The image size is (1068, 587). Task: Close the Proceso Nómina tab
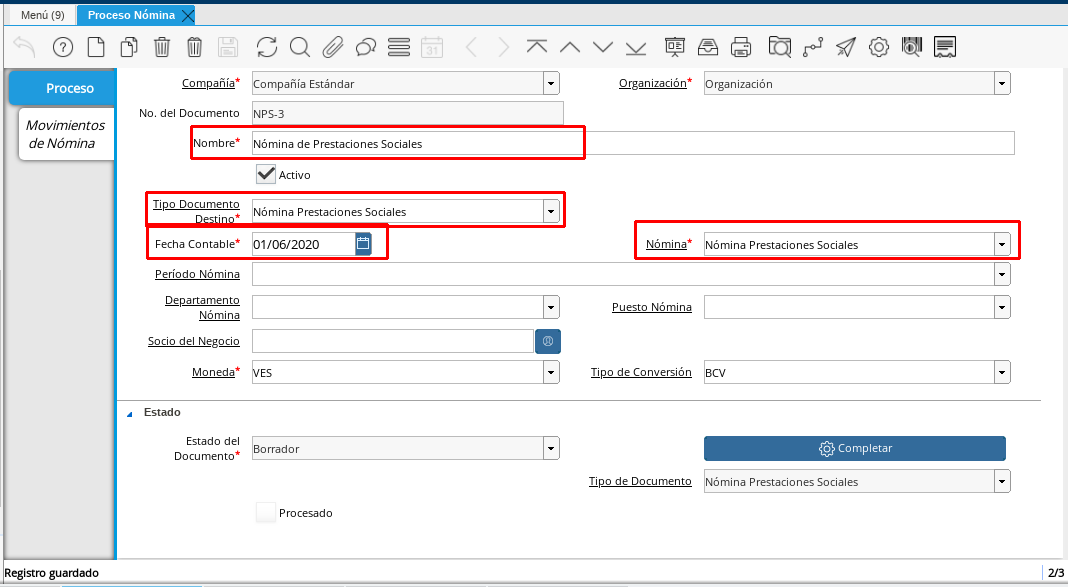(188, 16)
